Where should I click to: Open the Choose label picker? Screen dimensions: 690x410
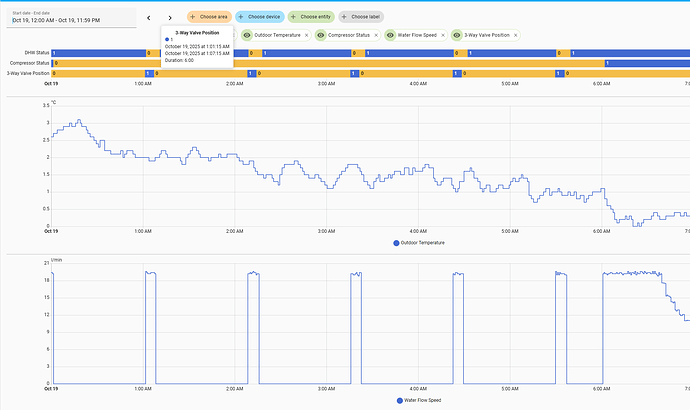coord(359,17)
